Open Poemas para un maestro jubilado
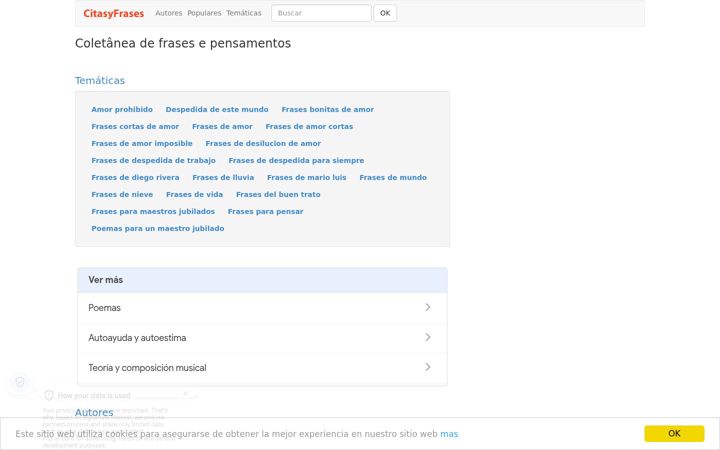Screen dimensions: 720x450 click(x=158, y=228)
